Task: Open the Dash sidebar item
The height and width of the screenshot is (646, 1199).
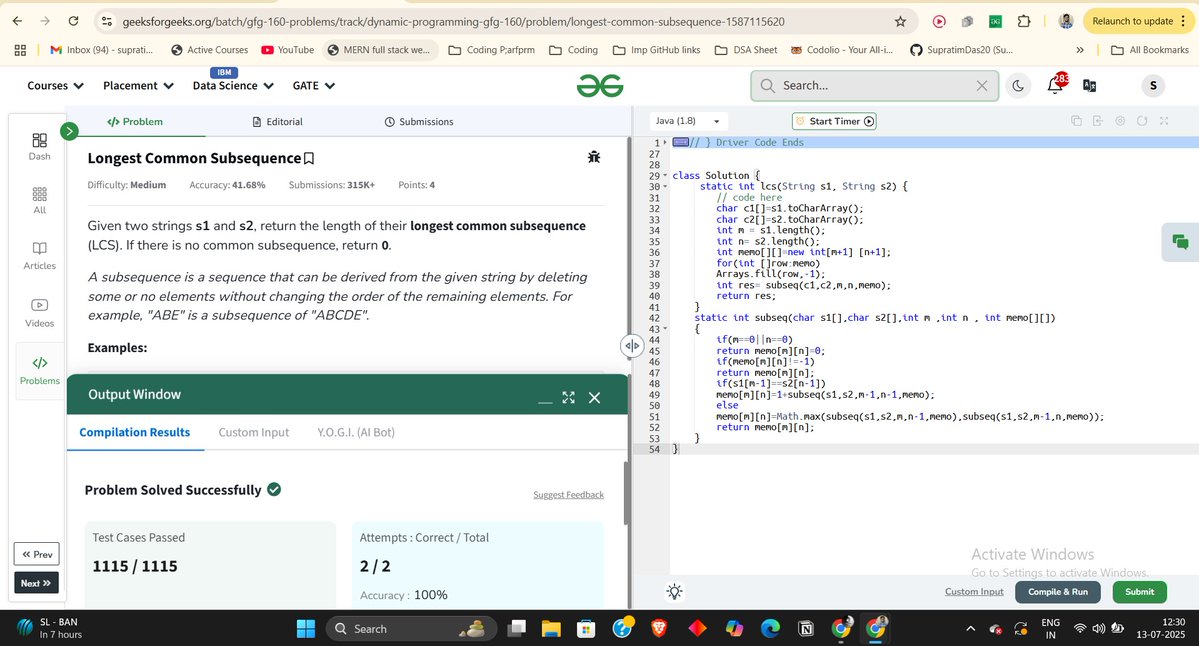Action: click(x=40, y=147)
